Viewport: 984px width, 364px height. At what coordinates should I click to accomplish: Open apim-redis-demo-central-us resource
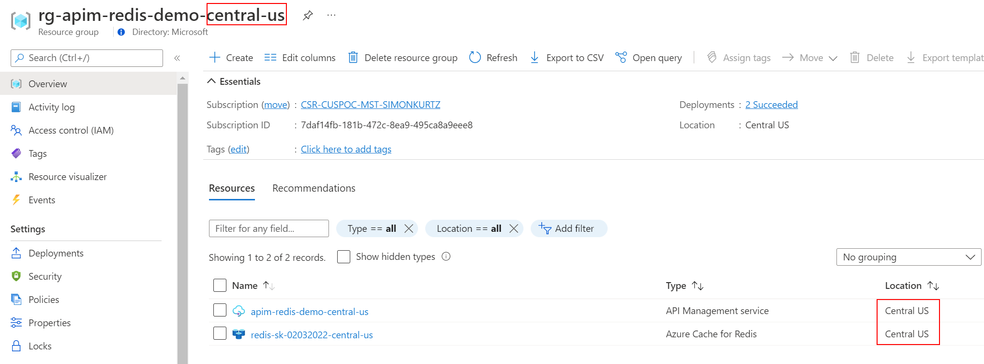click(x=309, y=311)
